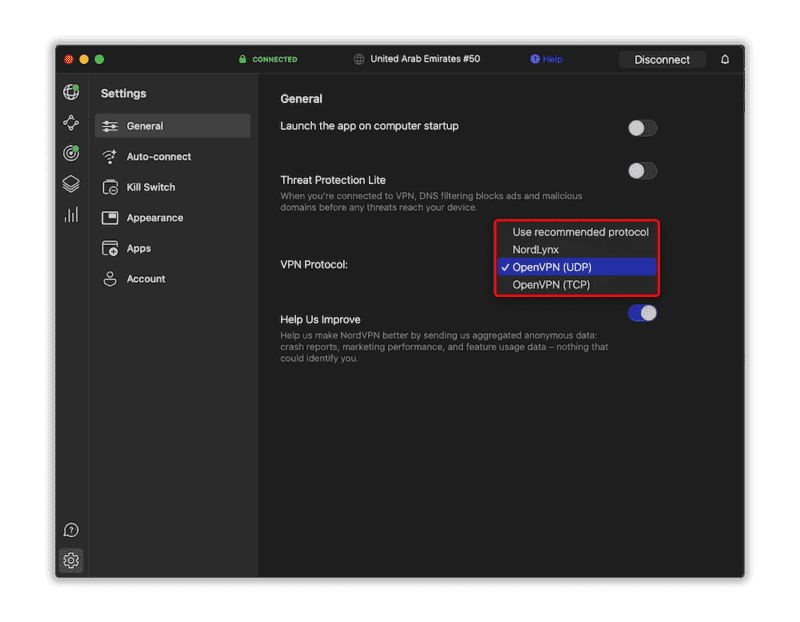Viewport: 800px width, 622px height.
Task: Turn on Threat Protection Lite switch
Action: [642, 171]
